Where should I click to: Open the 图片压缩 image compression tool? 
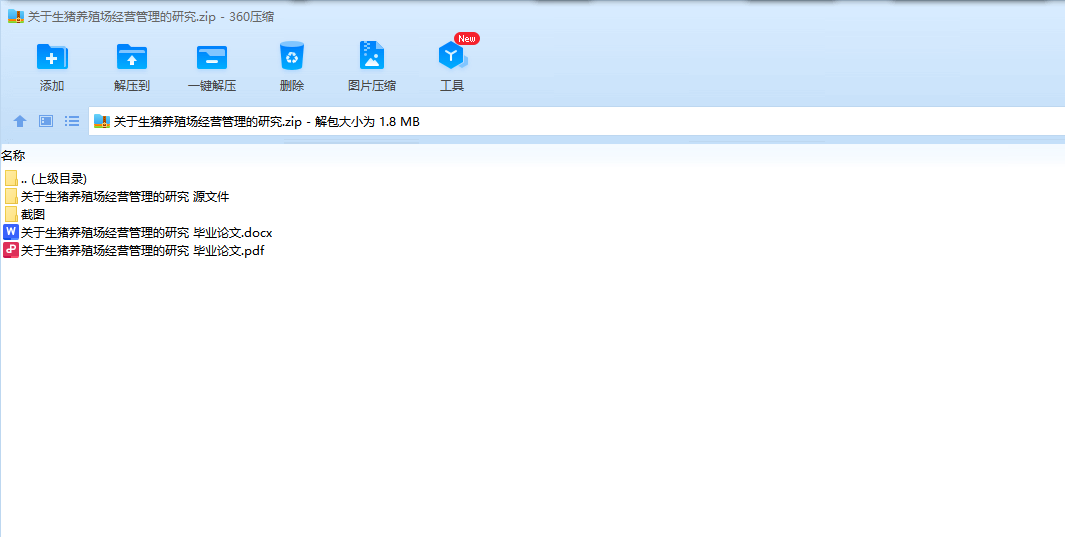click(x=372, y=56)
